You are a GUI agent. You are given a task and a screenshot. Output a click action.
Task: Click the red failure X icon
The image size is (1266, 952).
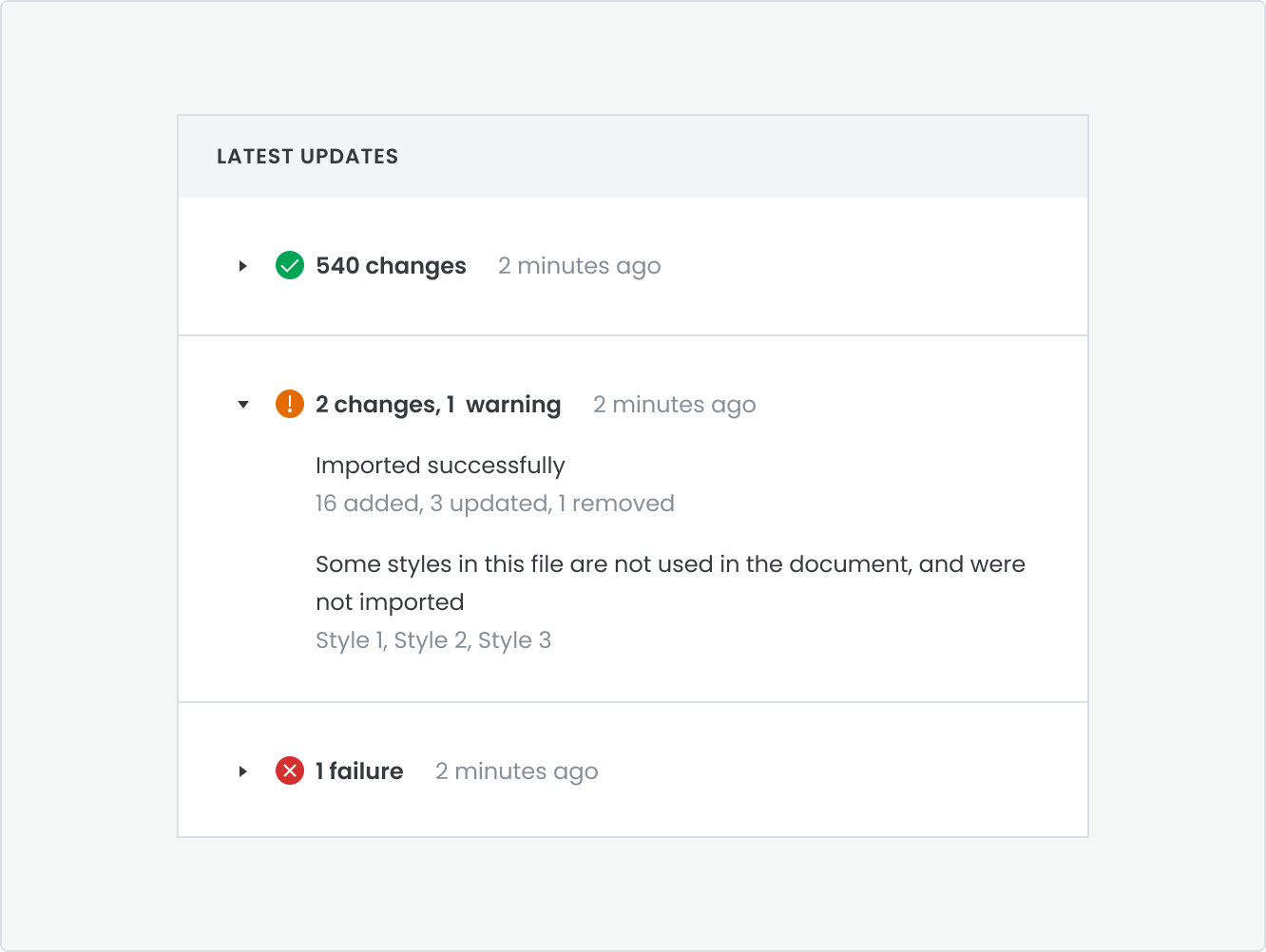click(x=290, y=771)
